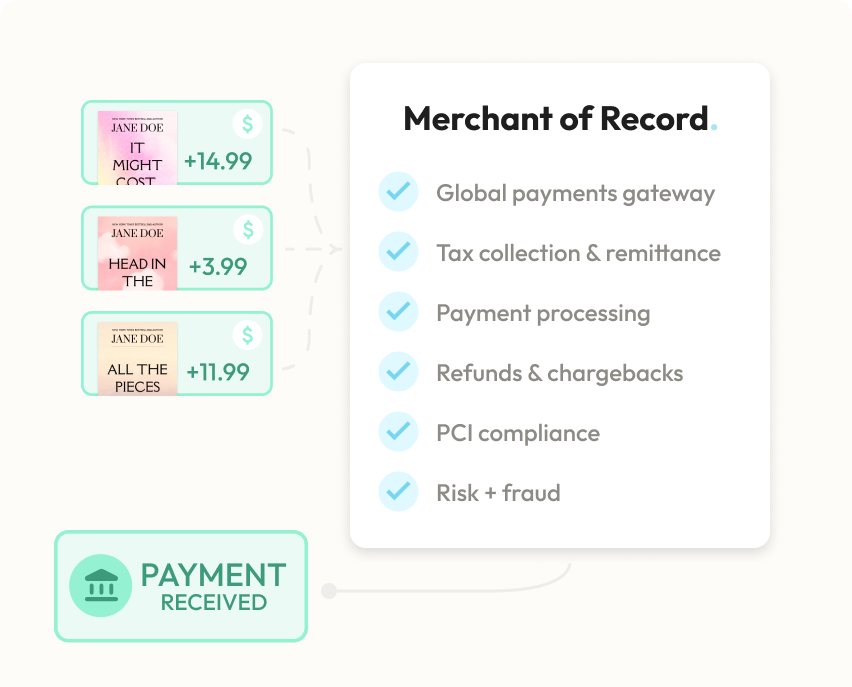The height and width of the screenshot is (687, 852).
Task: Click the Risk + fraud checkmark
Action: point(398,493)
